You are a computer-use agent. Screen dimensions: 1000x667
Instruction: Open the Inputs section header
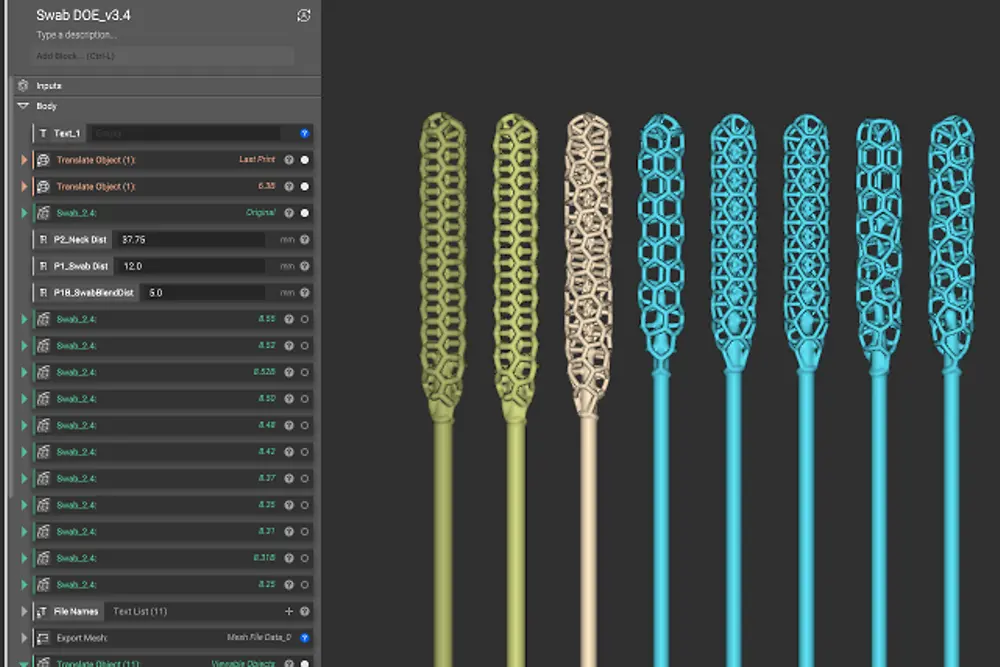tap(48, 86)
